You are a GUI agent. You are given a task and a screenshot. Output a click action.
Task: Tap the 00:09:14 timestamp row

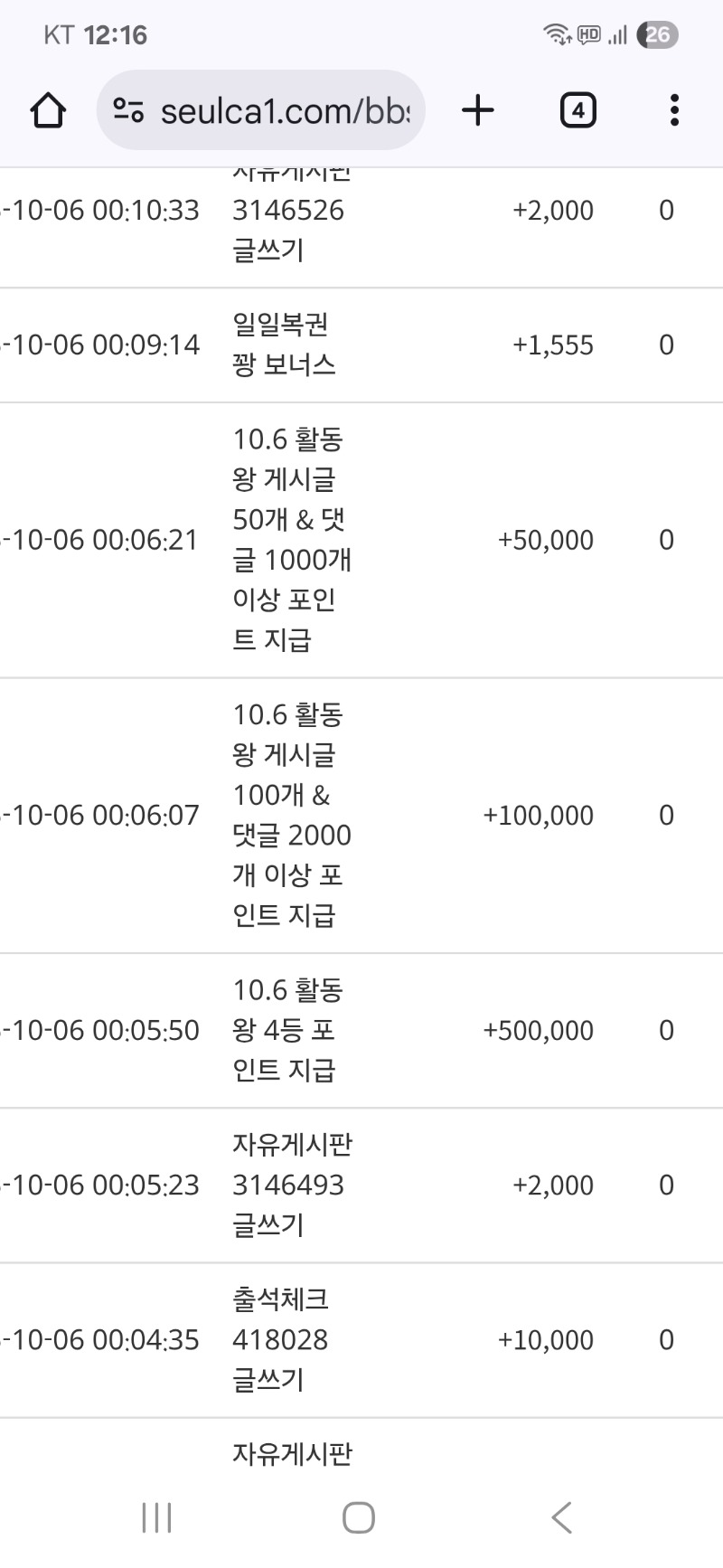point(101,345)
